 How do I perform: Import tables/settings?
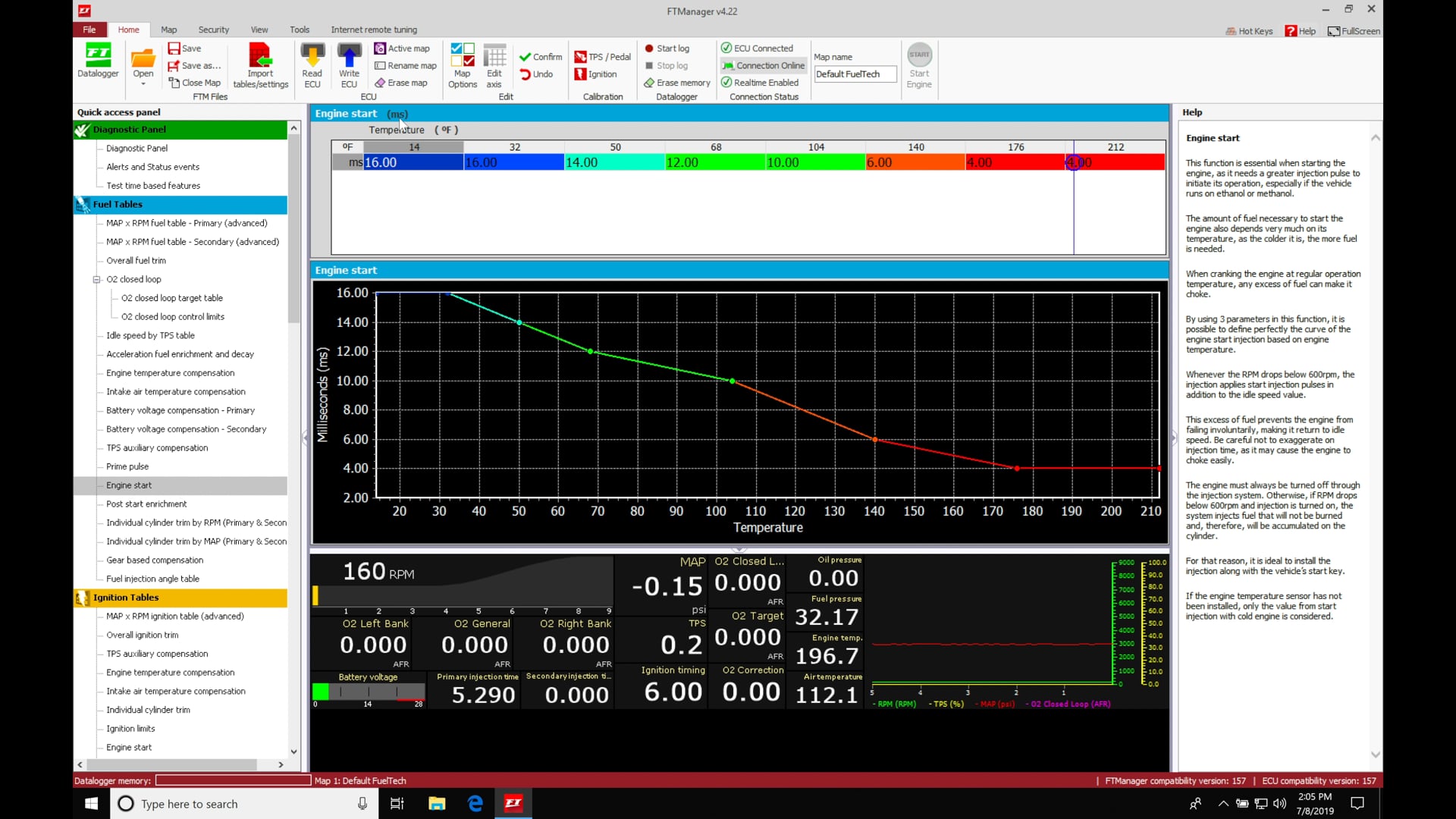click(260, 64)
